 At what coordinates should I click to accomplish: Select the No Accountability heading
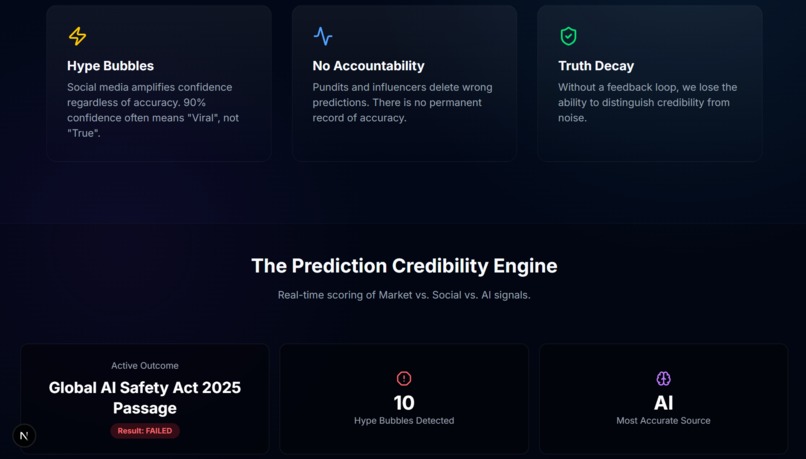[369, 66]
